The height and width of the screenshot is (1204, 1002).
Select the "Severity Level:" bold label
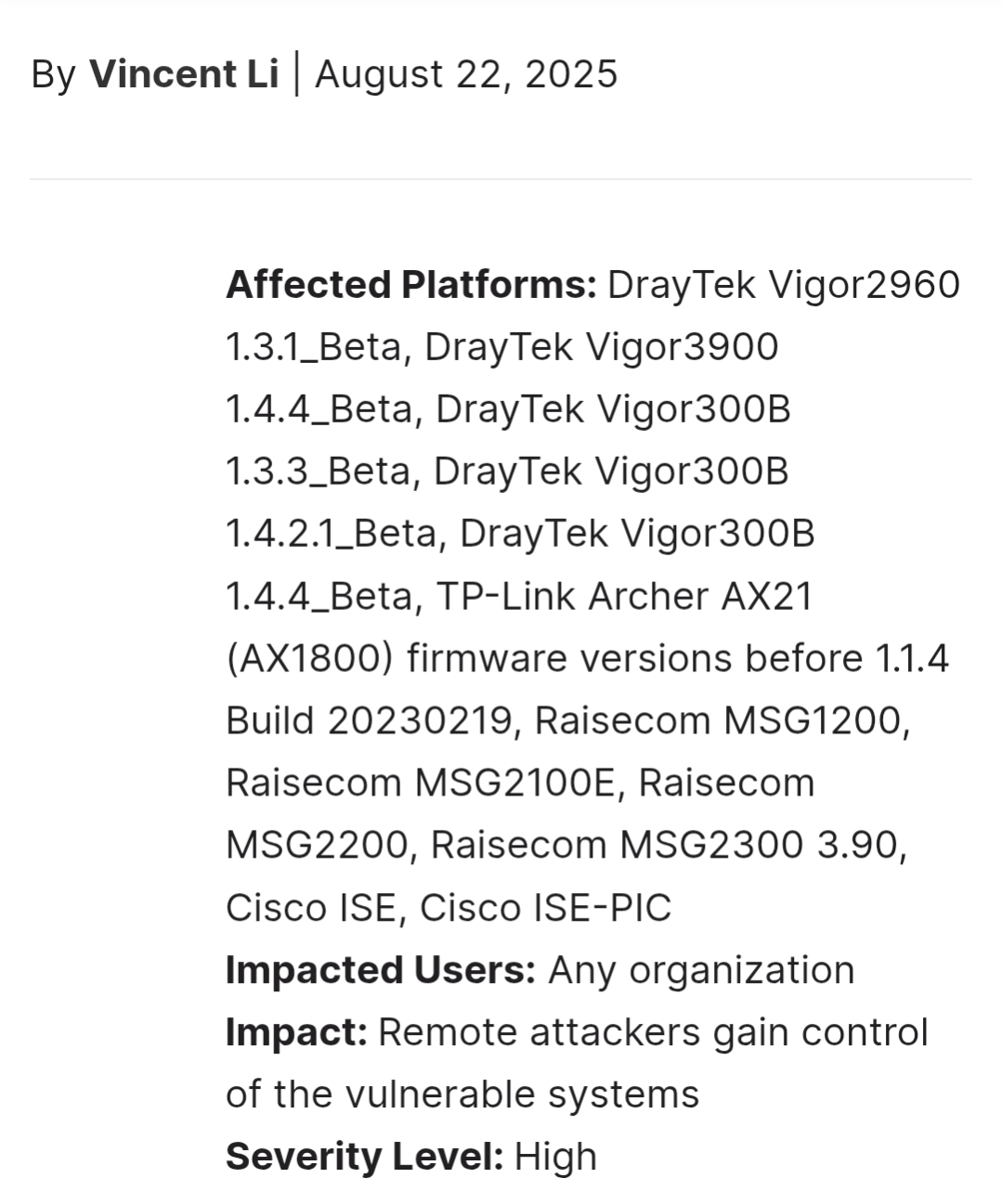tap(365, 1157)
